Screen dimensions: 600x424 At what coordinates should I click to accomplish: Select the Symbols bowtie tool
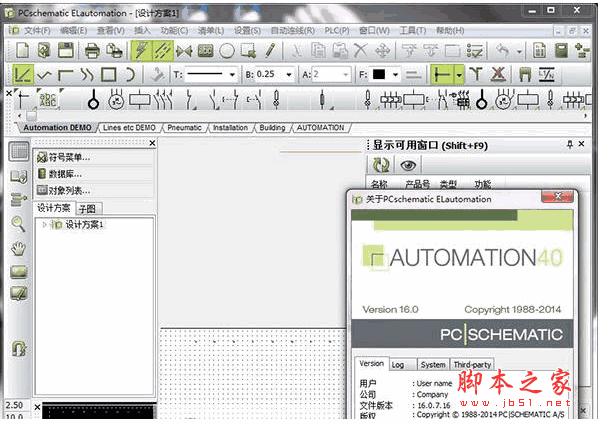184,51
